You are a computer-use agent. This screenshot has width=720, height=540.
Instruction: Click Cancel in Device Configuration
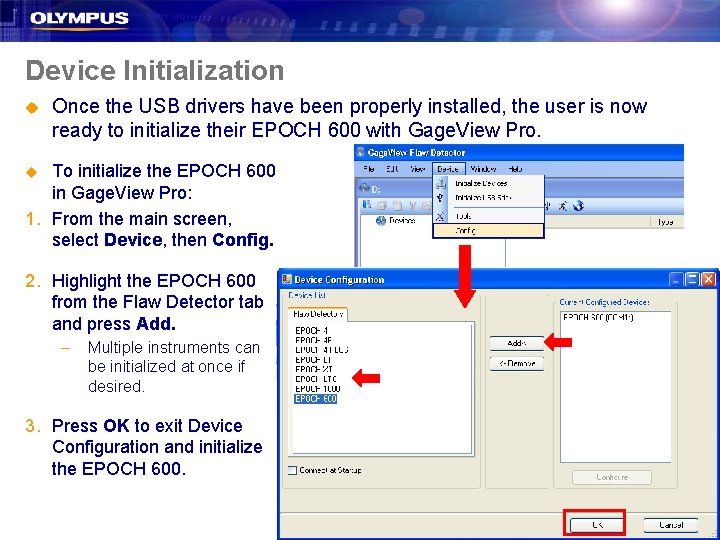671,524
